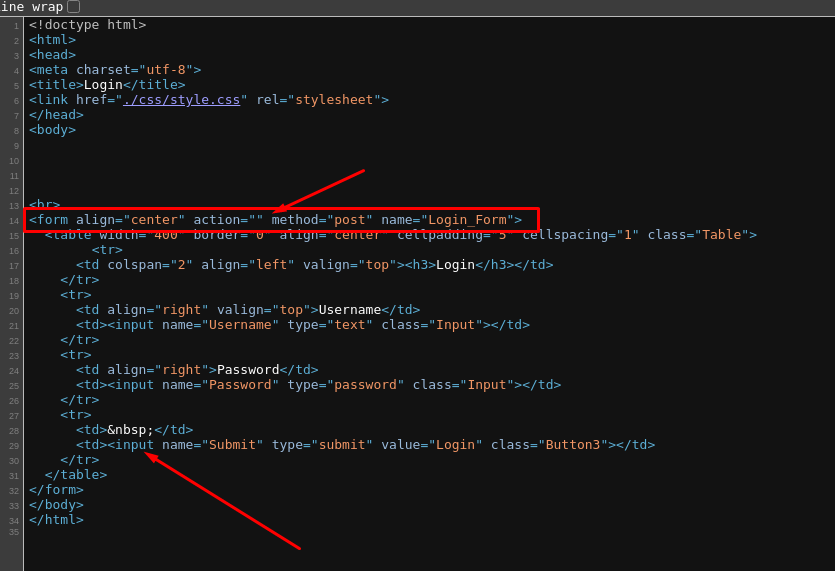
Task: Click the Password text in the table cell
Action: coord(248,370)
